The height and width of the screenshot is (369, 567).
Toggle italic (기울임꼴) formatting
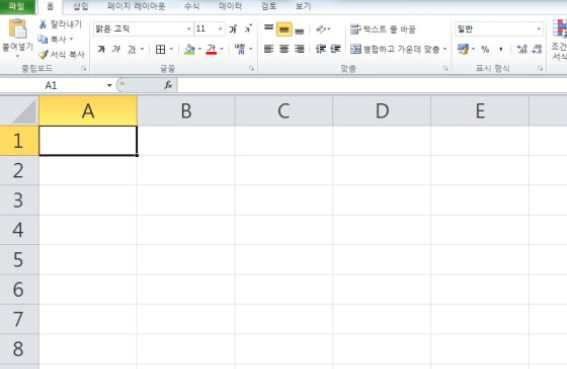click(x=116, y=49)
